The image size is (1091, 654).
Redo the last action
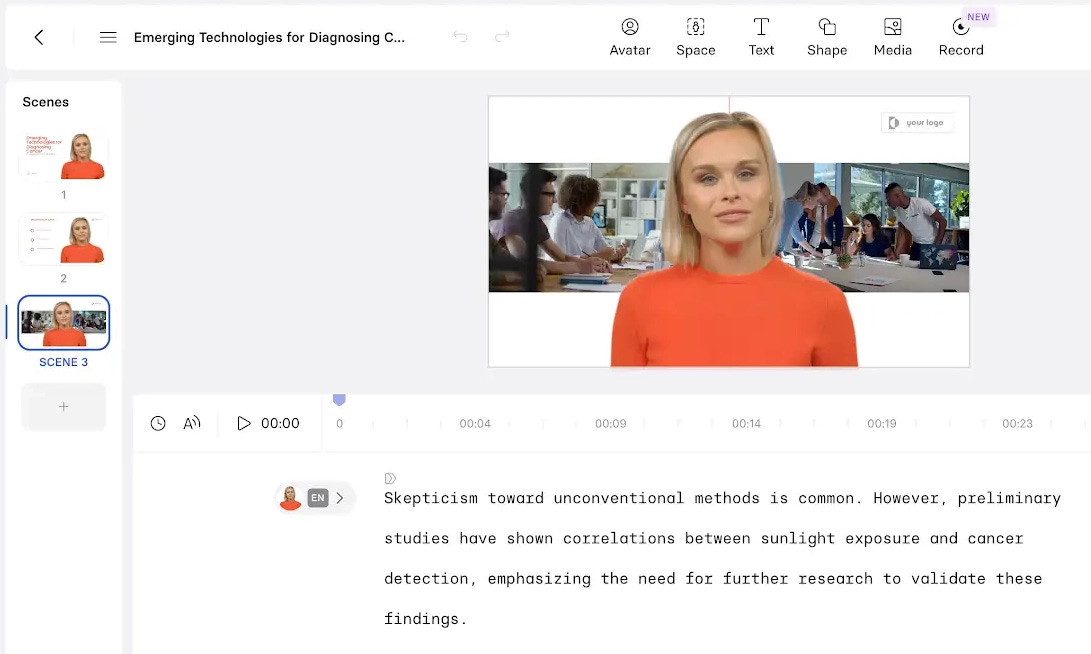click(502, 36)
